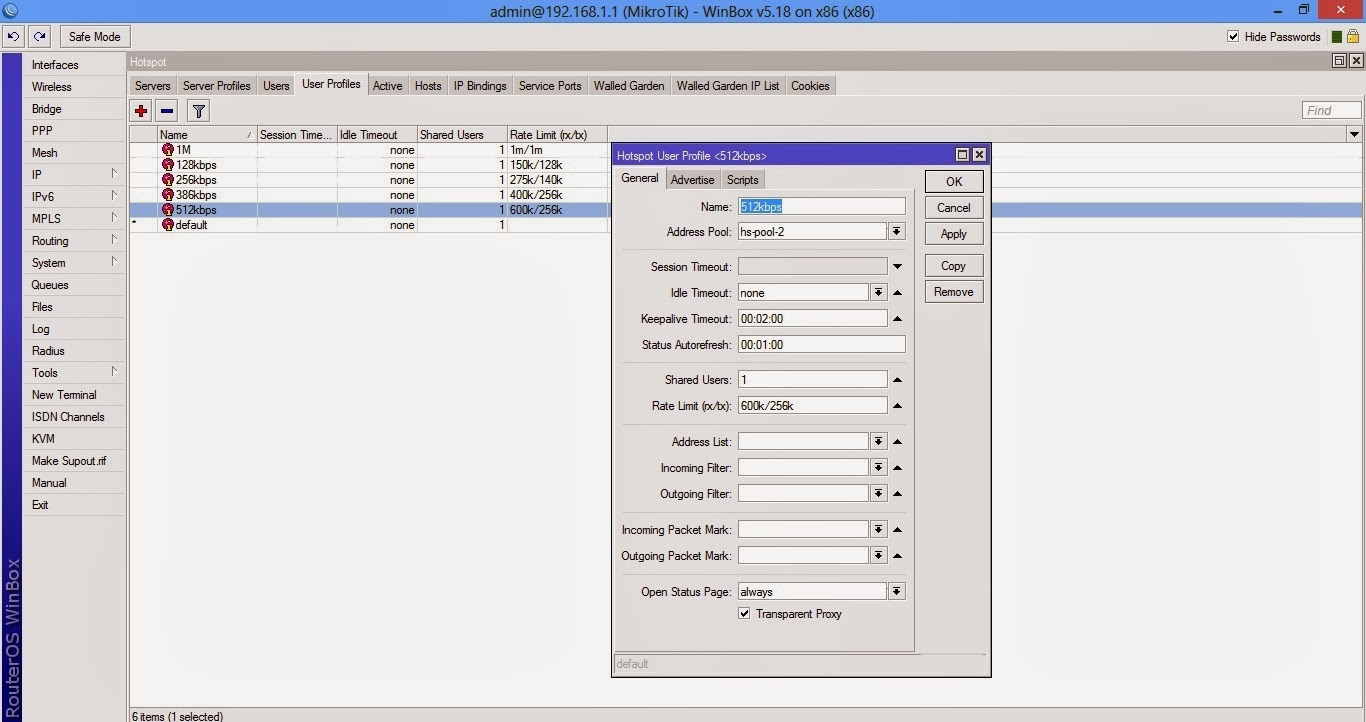1366x722 pixels.
Task: Go to the Users tab in Hotspot
Action: pyautogui.click(x=276, y=86)
